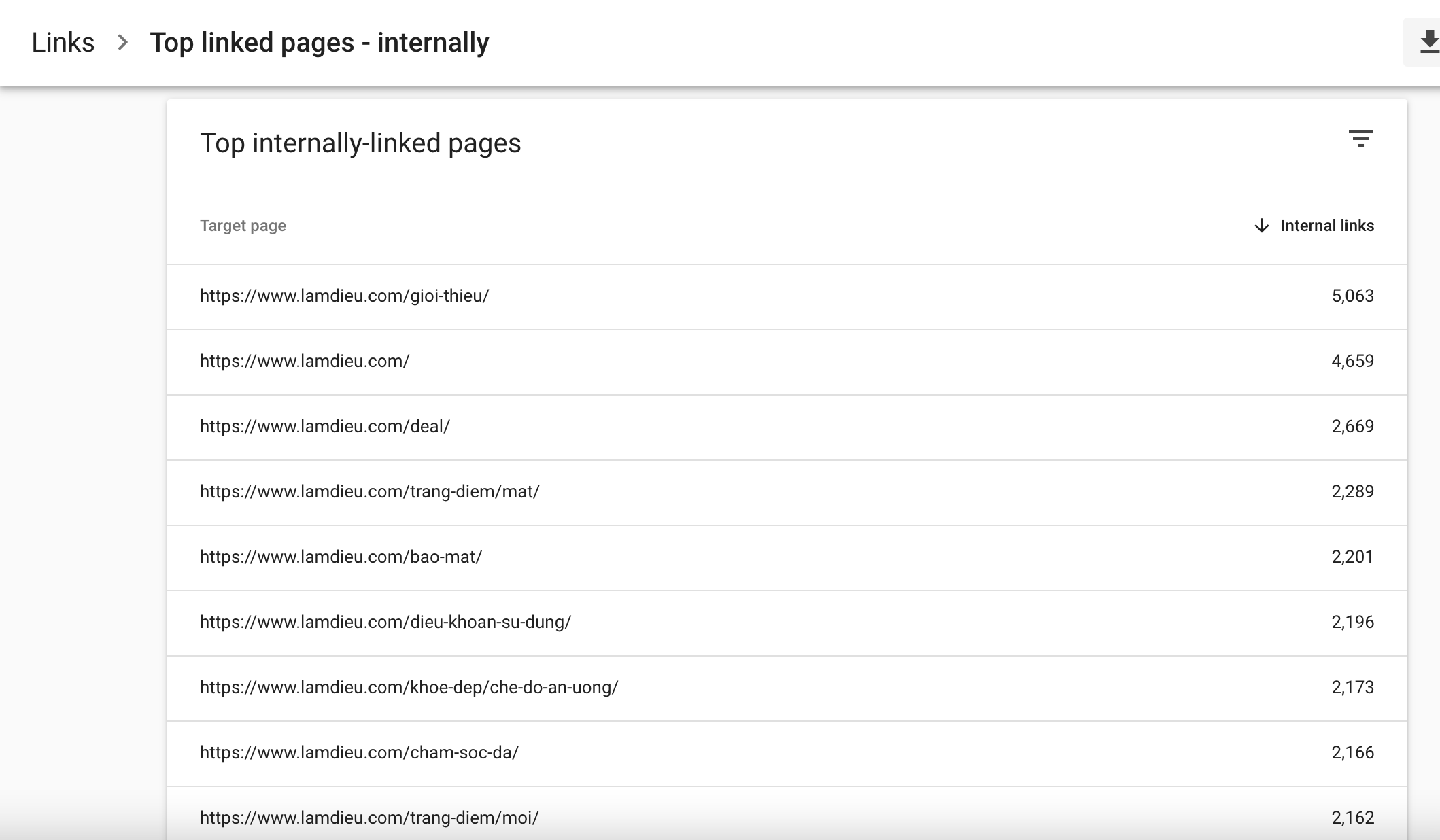Click the 2,196 internal links value

(x=1352, y=622)
